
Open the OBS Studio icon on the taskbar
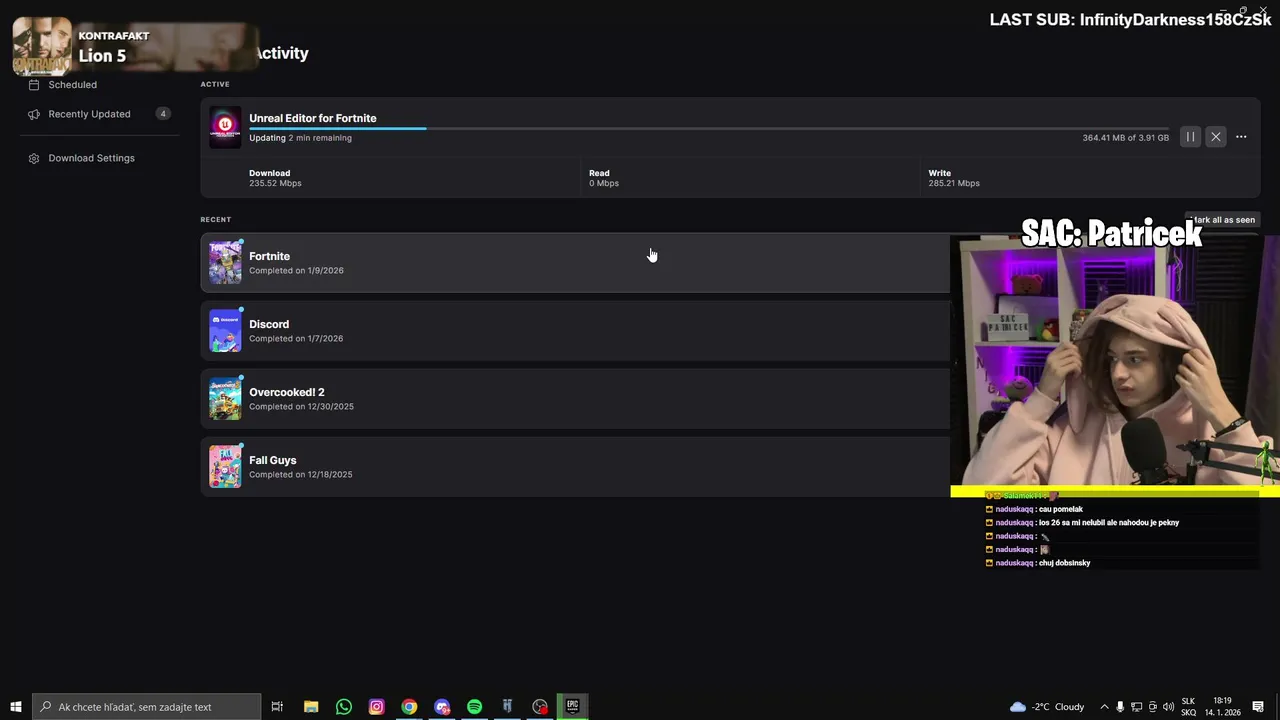[540, 707]
